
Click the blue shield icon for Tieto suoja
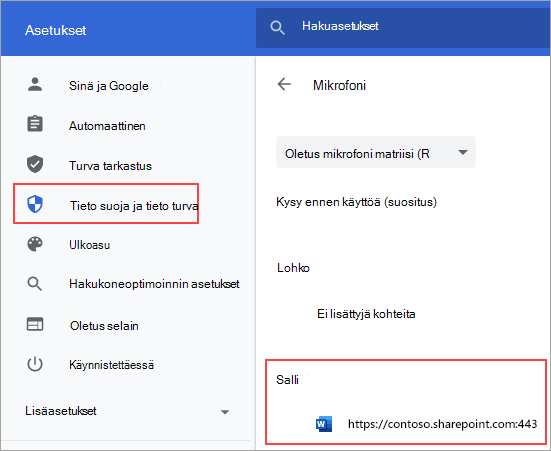pos(35,204)
